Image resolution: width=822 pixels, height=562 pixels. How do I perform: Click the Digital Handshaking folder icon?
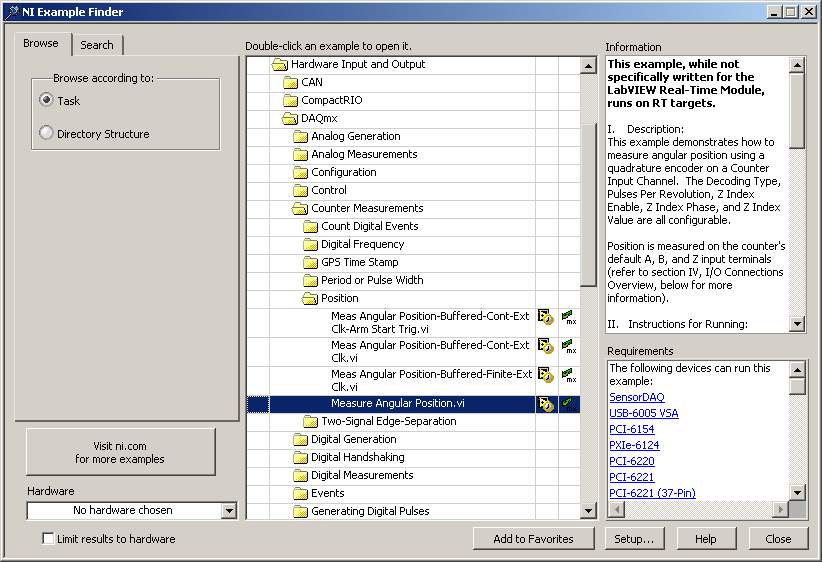click(x=300, y=457)
